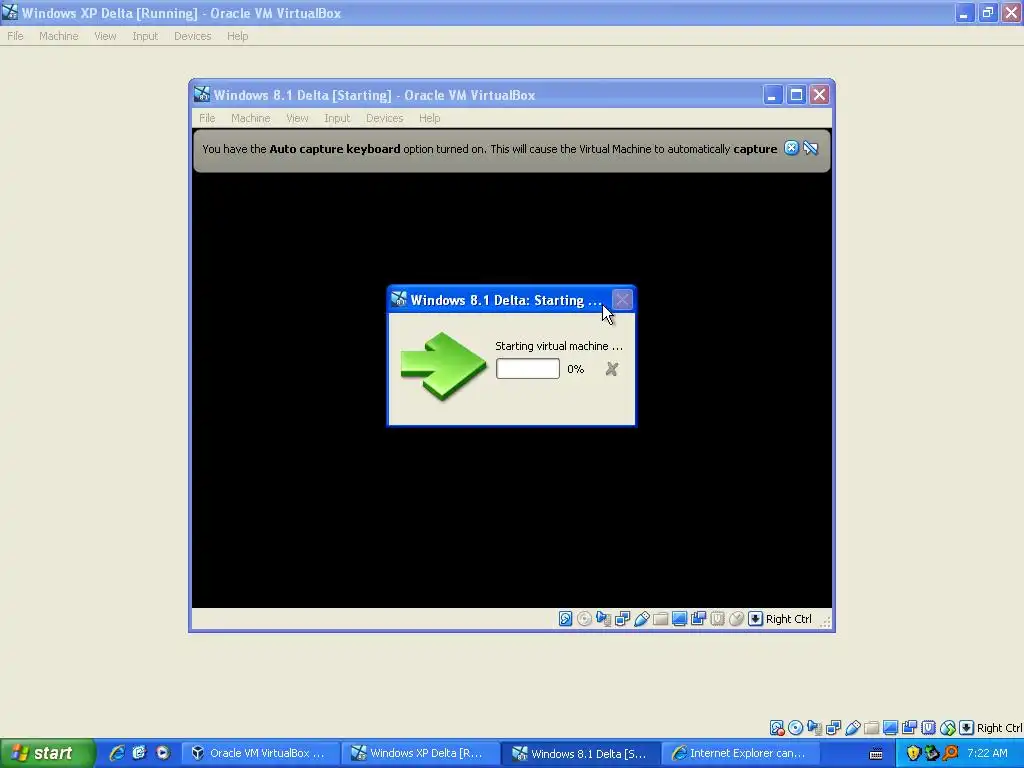Open Input menu in Windows 8.1 Delta window

(337, 118)
